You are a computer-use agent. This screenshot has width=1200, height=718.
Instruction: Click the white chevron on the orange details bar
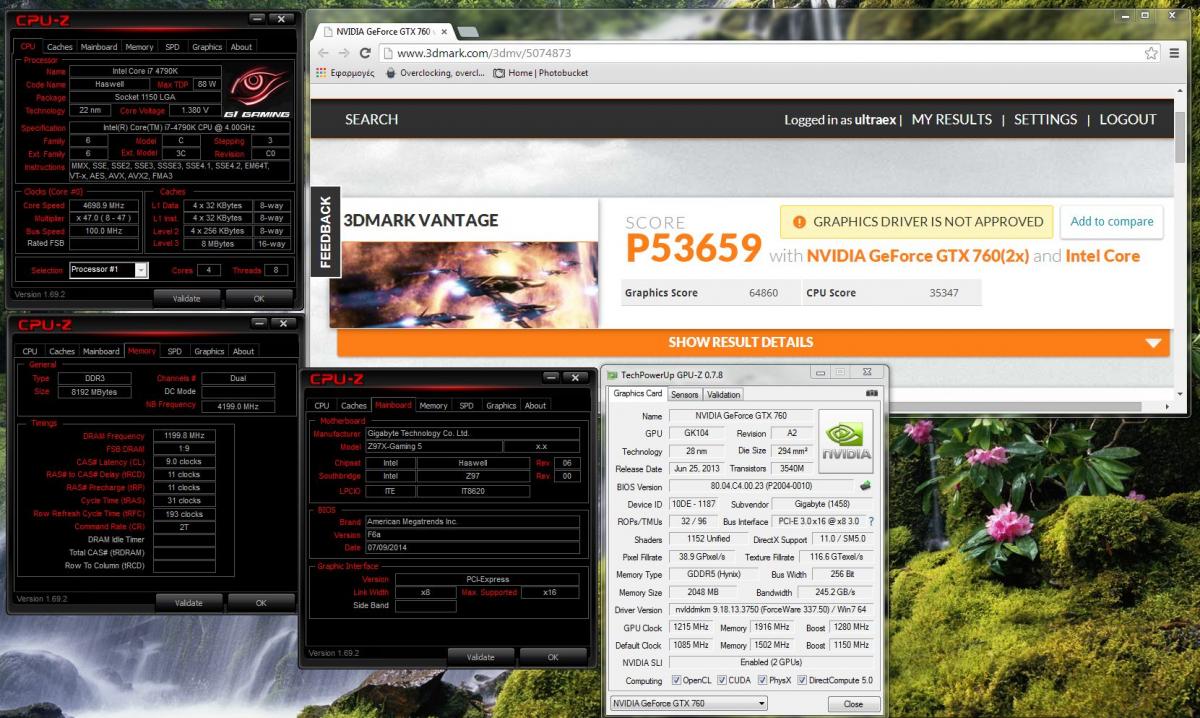tap(1154, 343)
